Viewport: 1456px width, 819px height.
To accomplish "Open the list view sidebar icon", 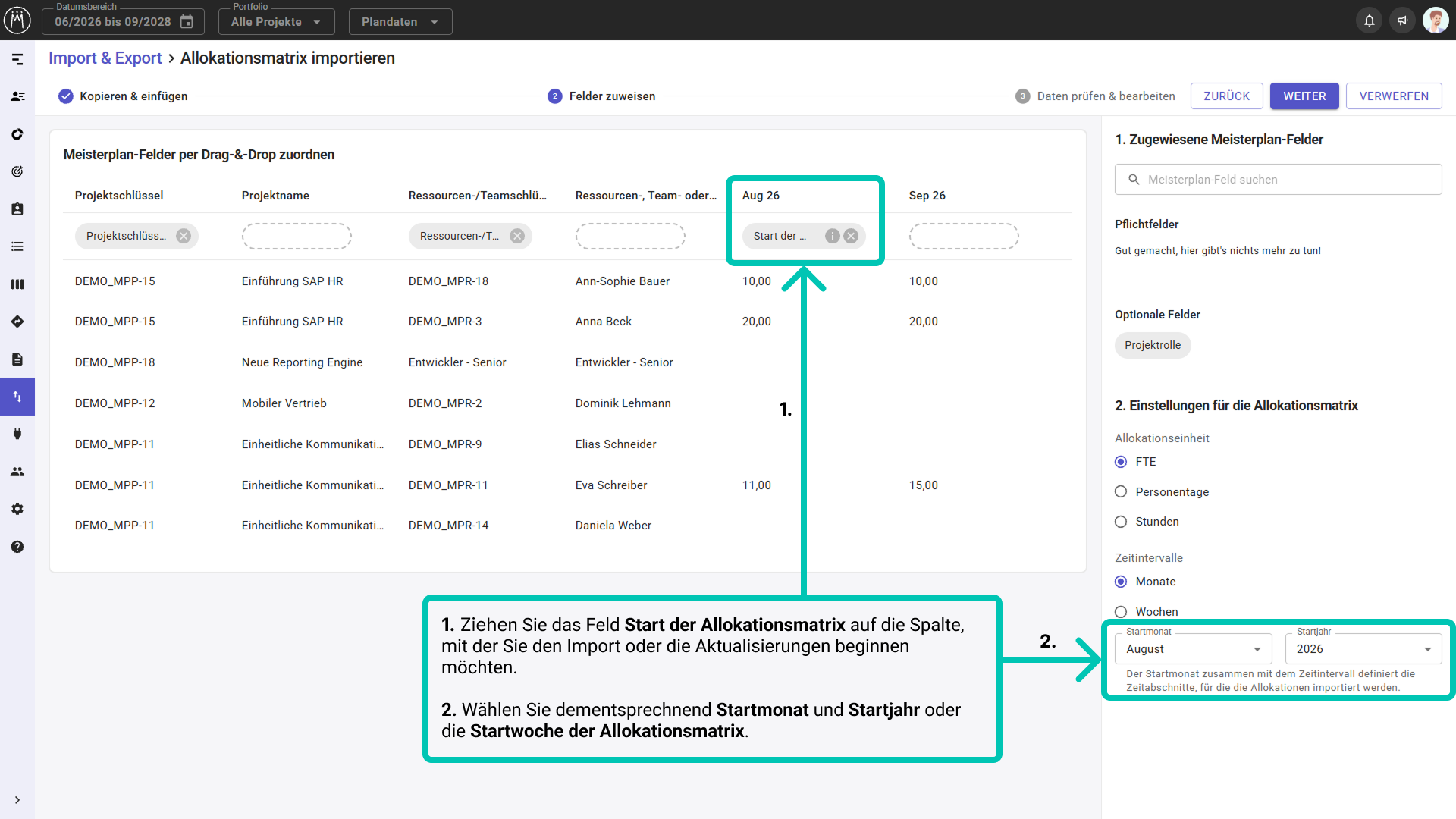I will click(17, 246).
